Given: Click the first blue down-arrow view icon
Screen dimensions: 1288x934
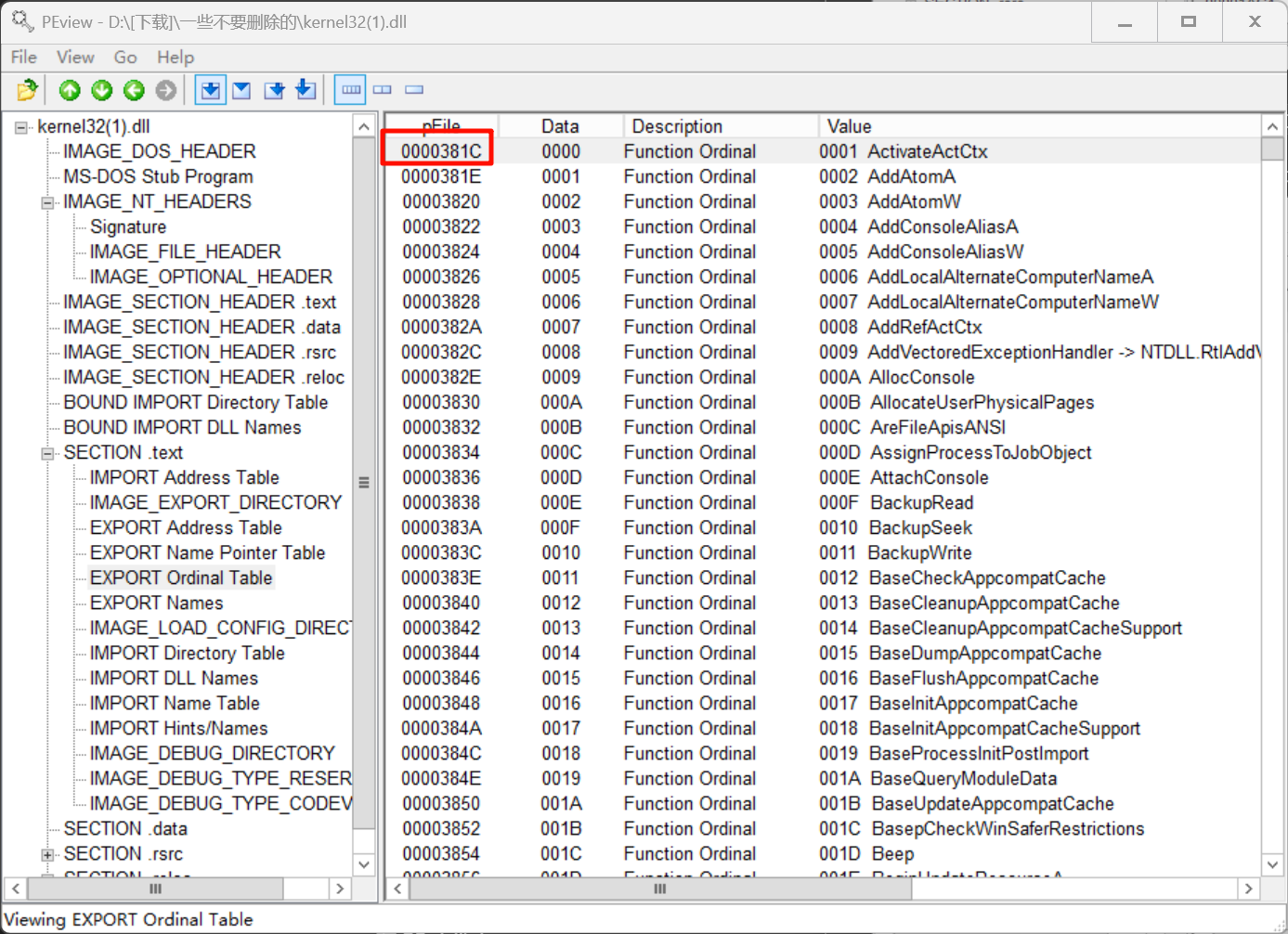Looking at the screenshot, I should (211, 90).
